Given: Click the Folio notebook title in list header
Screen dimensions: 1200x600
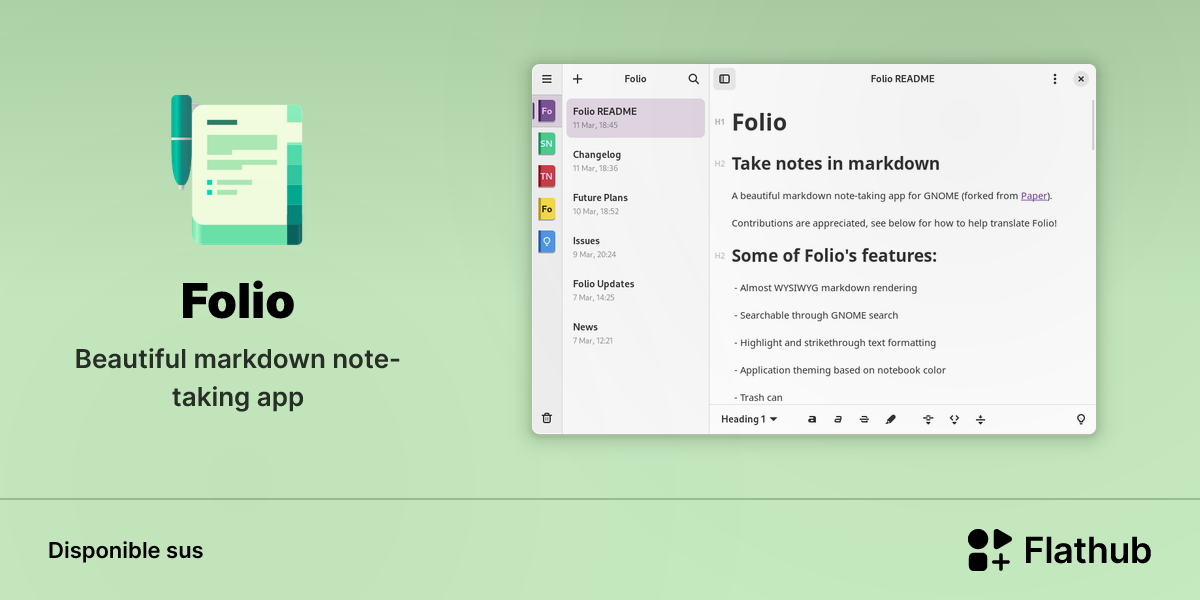Looking at the screenshot, I should coord(635,79).
